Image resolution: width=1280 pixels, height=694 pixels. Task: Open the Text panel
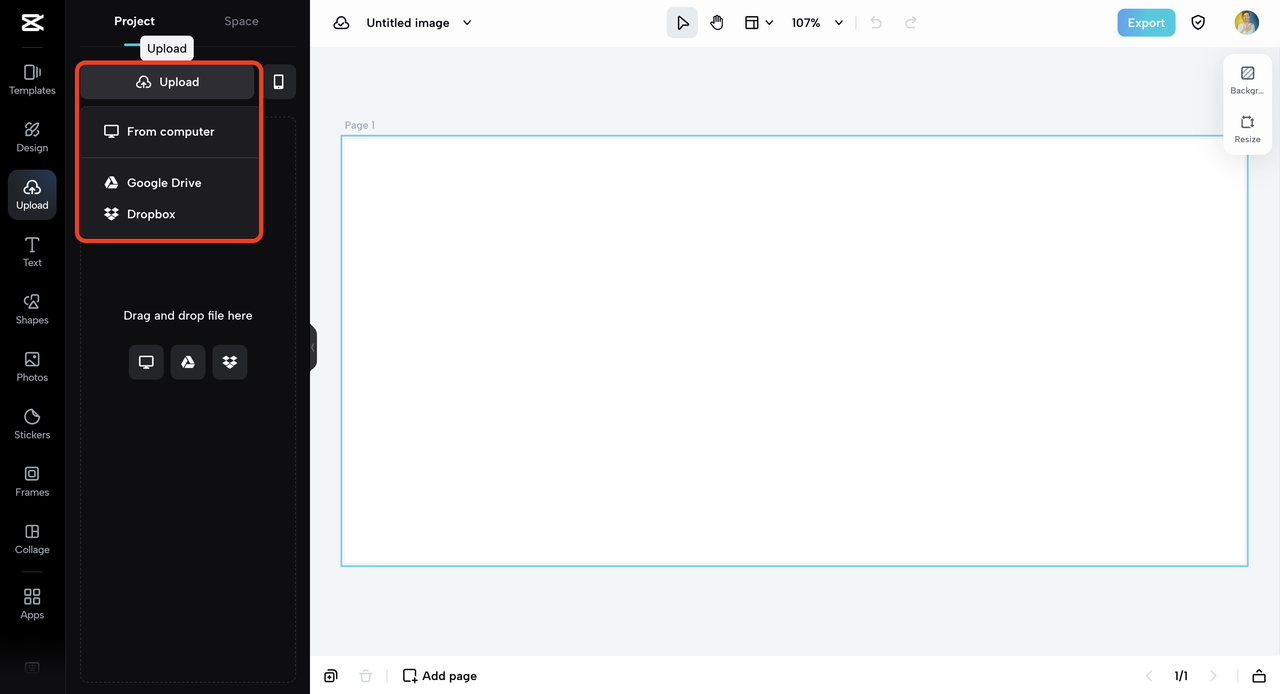coord(32,252)
